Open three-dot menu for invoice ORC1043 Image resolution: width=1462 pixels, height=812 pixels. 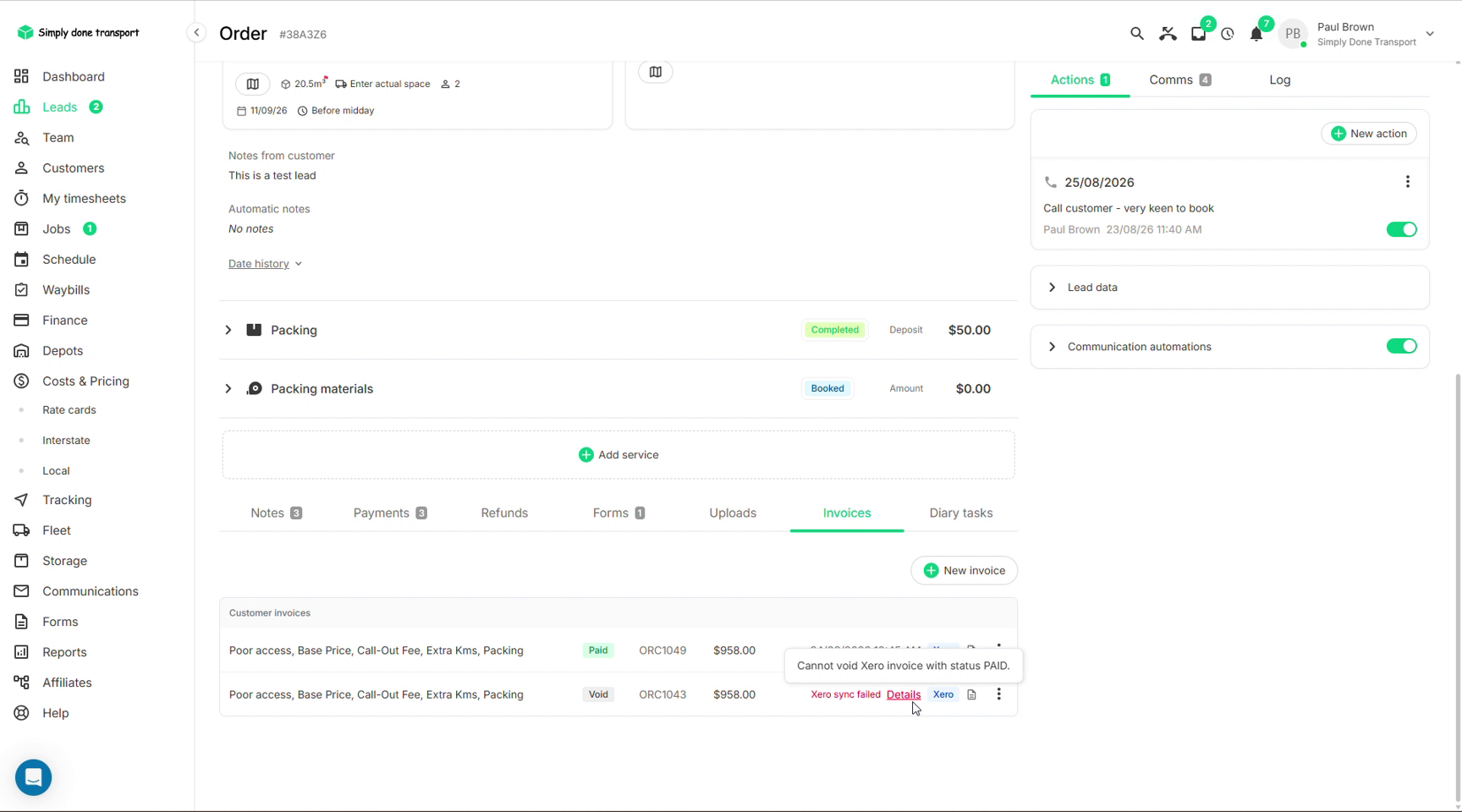point(999,694)
